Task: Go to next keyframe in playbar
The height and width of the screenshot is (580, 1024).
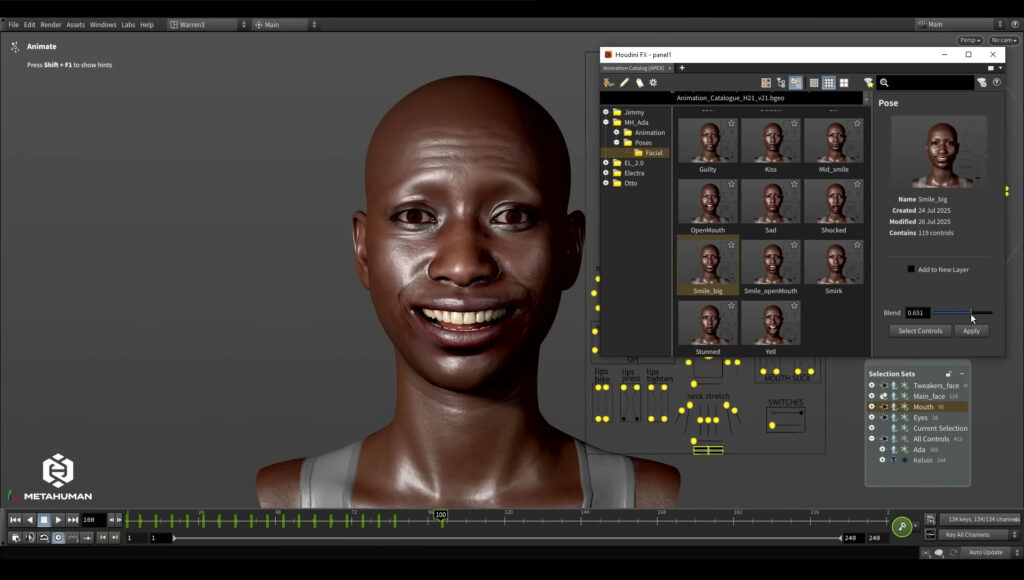Action: pyautogui.click(x=115, y=538)
